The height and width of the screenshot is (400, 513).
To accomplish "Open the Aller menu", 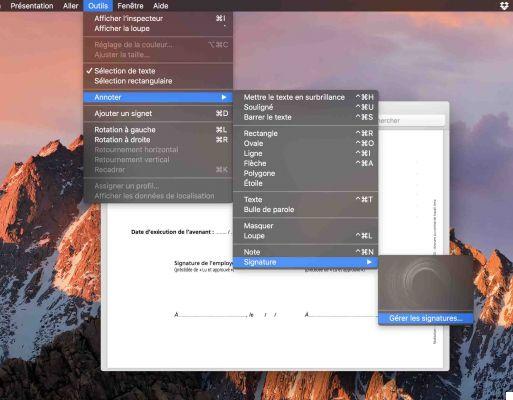I will click(71, 6).
